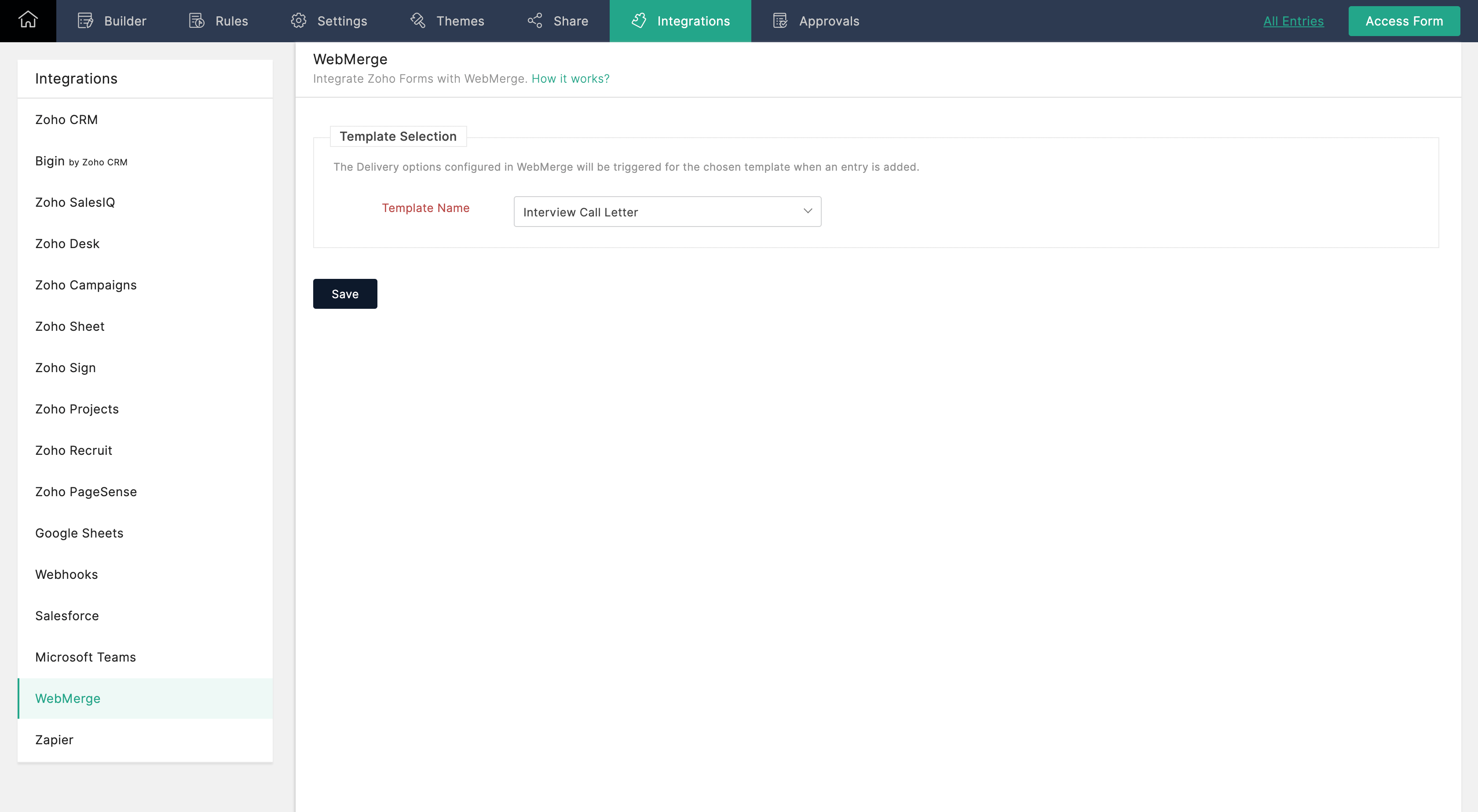Screen dimensions: 1478x812
Task: Click the Rules document icon
Action: (197, 21)
